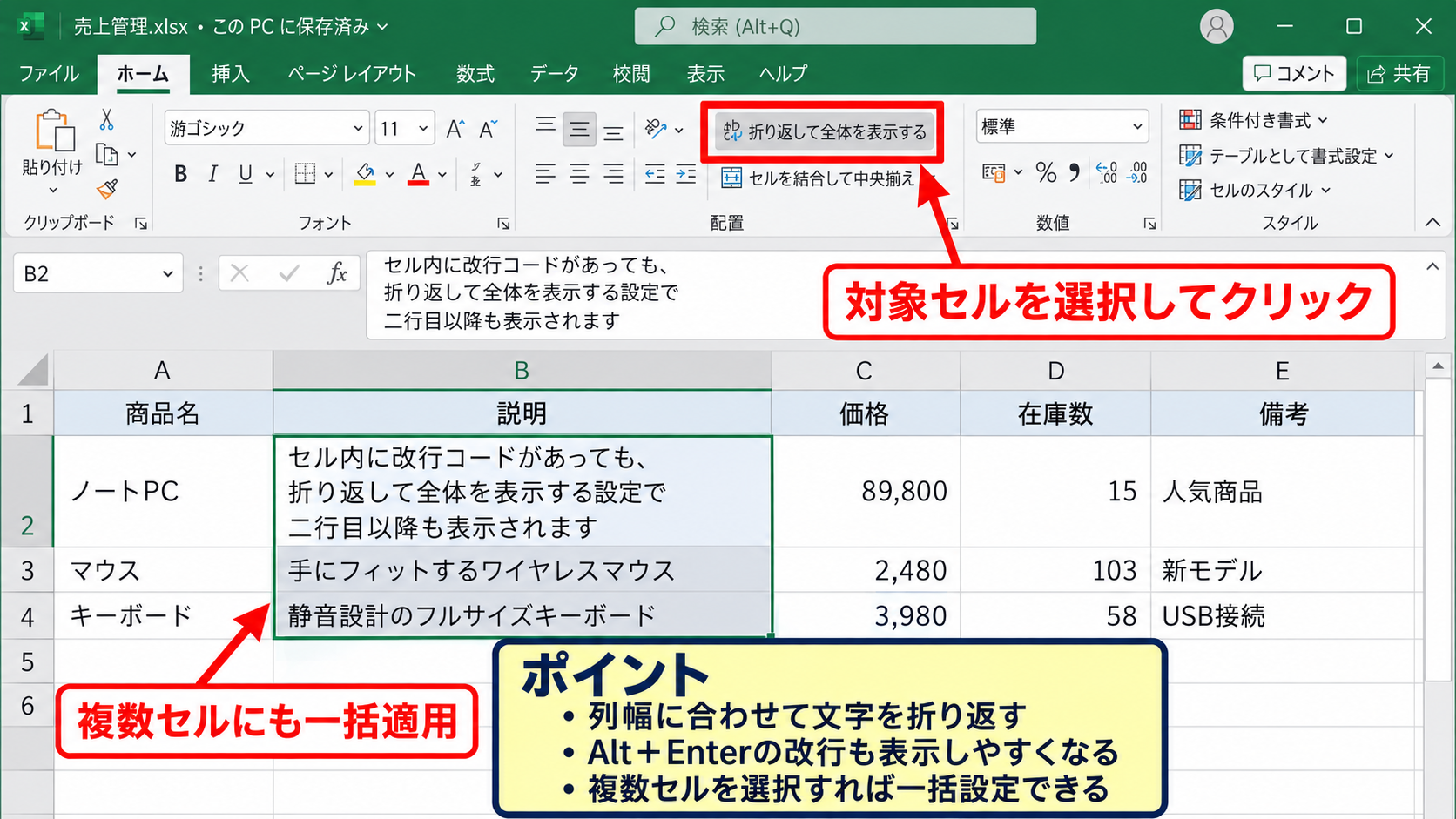Click the vertical scrollbar up arrow
Viewport: 1456px width, 819px height.
tap(1437, 365)
